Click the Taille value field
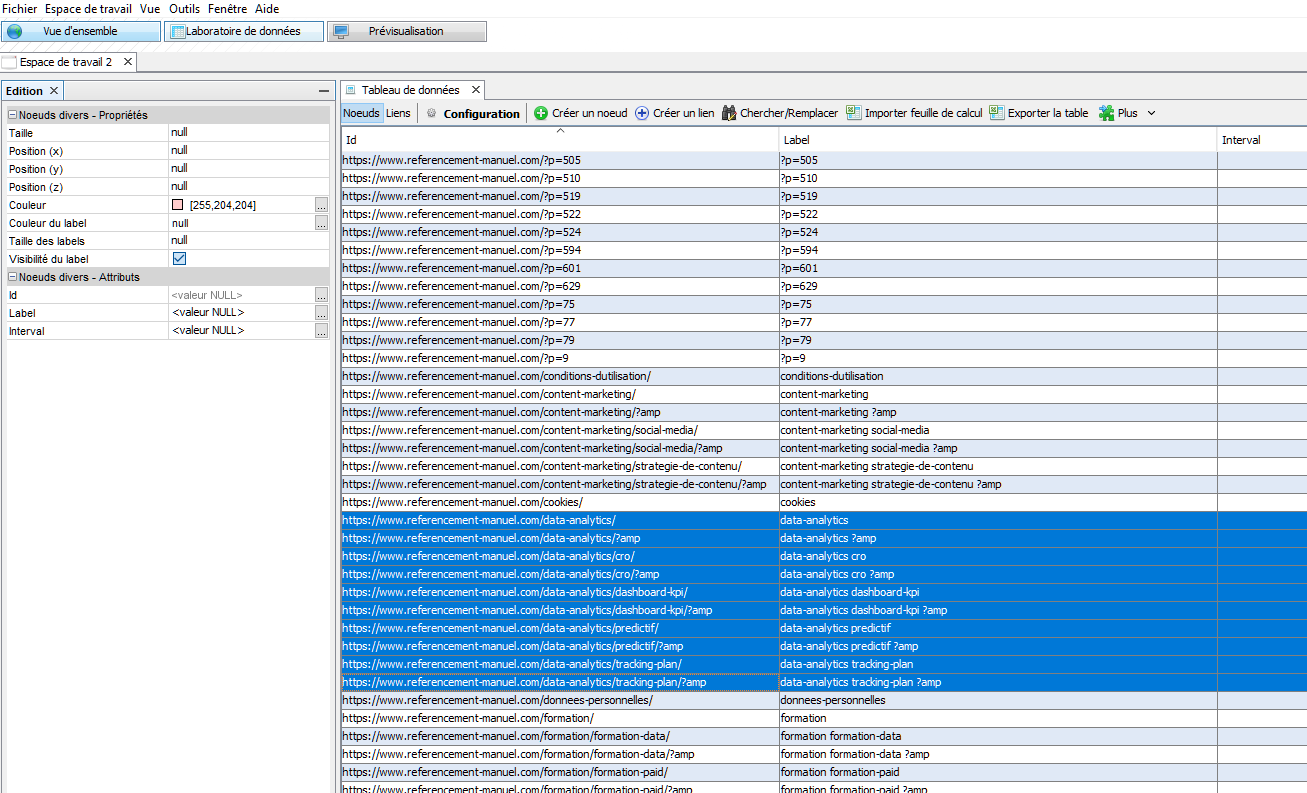Screen dimensions: 1307x793 click(248, 133)
